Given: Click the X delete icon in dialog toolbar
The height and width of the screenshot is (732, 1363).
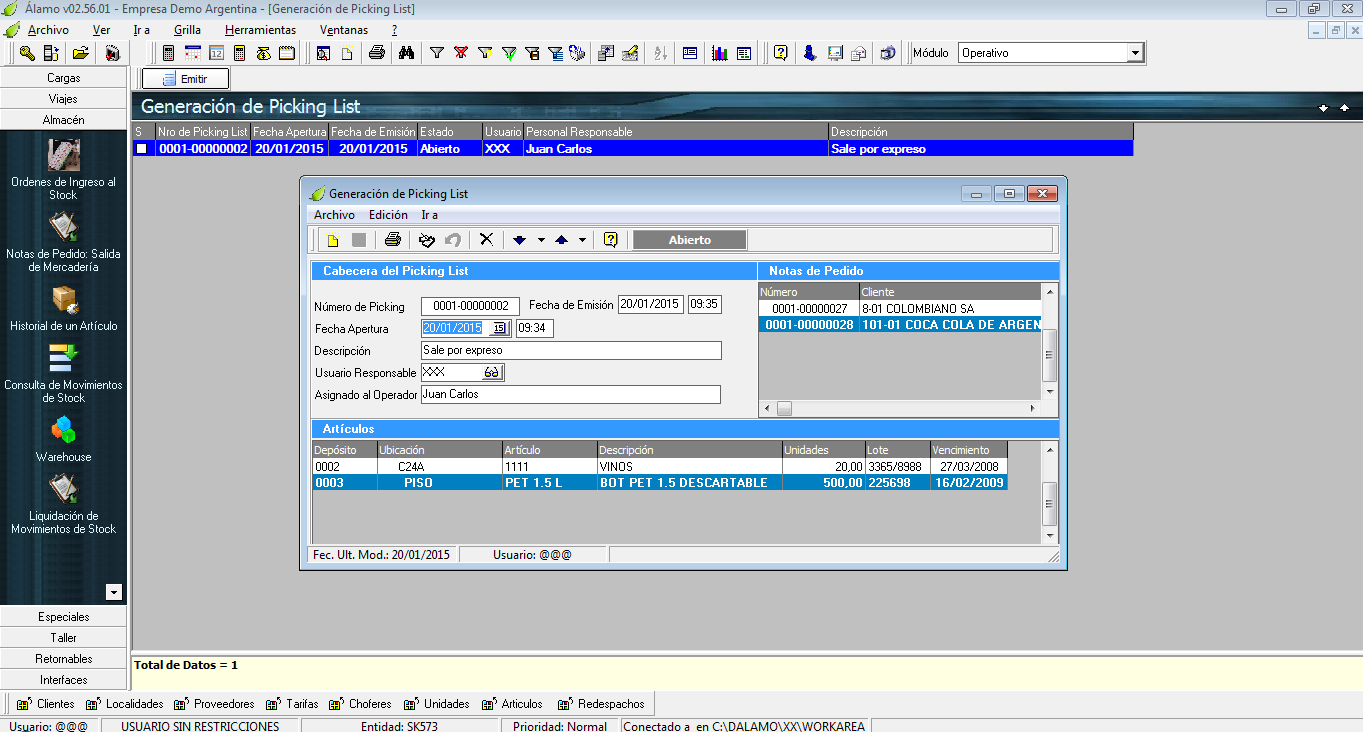Looking at the screenshot, I should pyautogui.click(x=486, y=240).
